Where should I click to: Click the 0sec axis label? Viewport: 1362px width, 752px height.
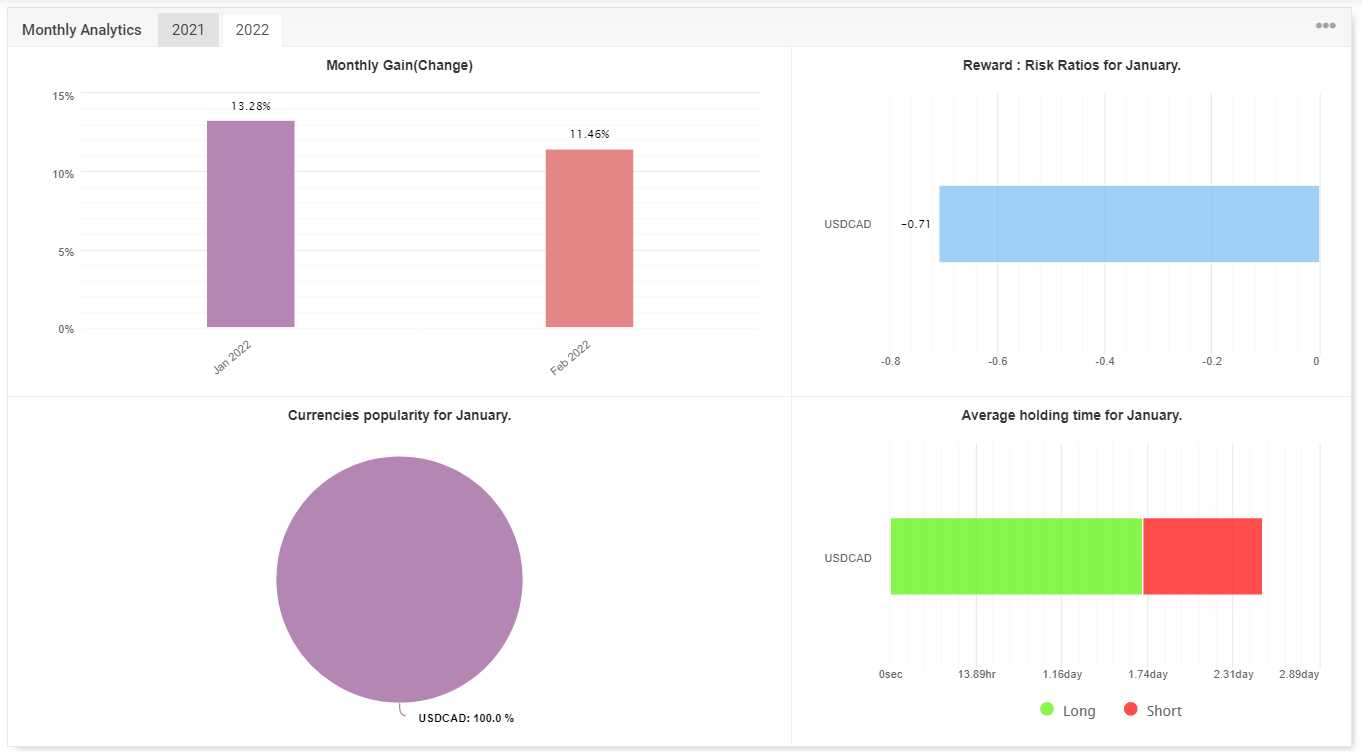pos(891,675)
